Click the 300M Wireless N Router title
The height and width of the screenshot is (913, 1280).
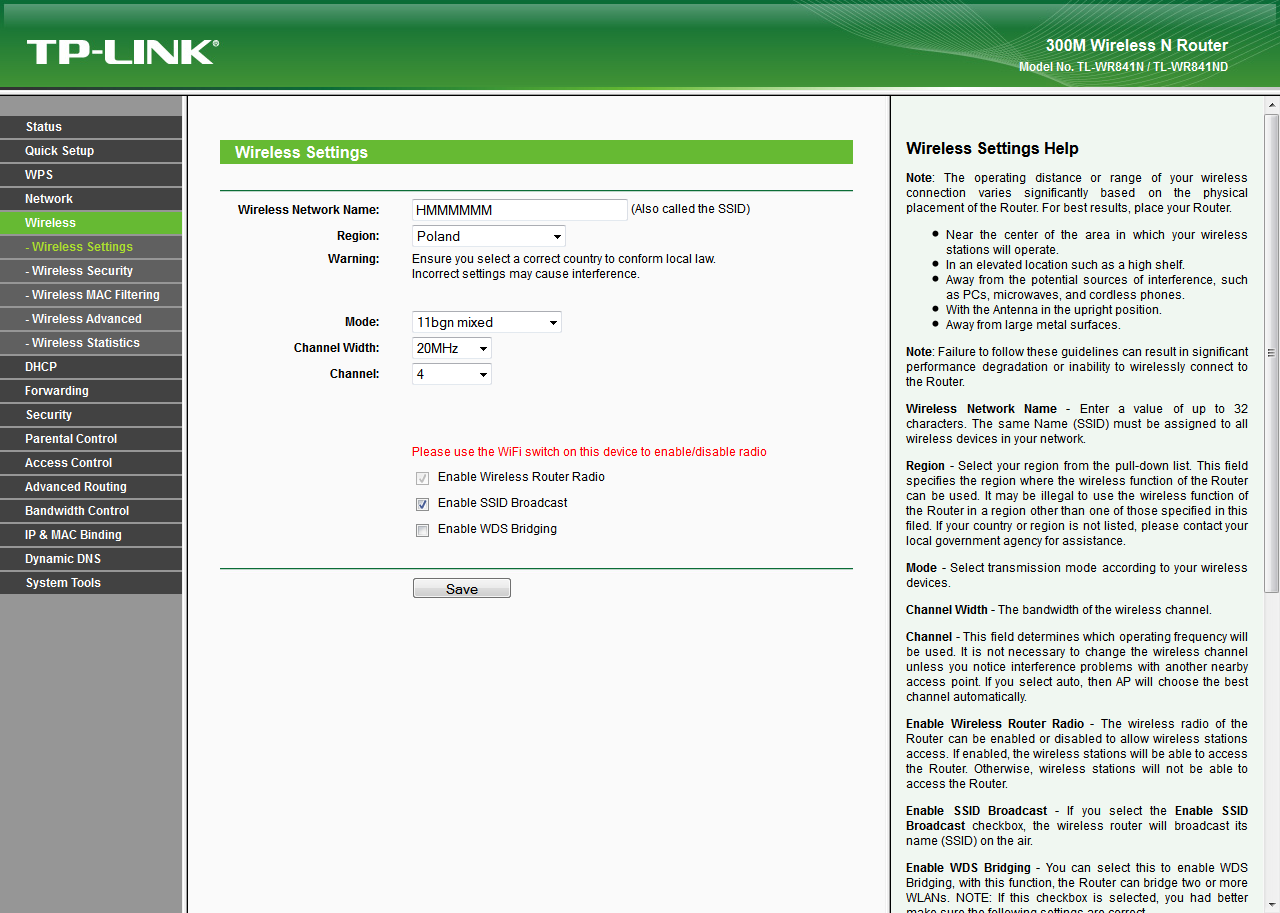[x=1137, y=45]
